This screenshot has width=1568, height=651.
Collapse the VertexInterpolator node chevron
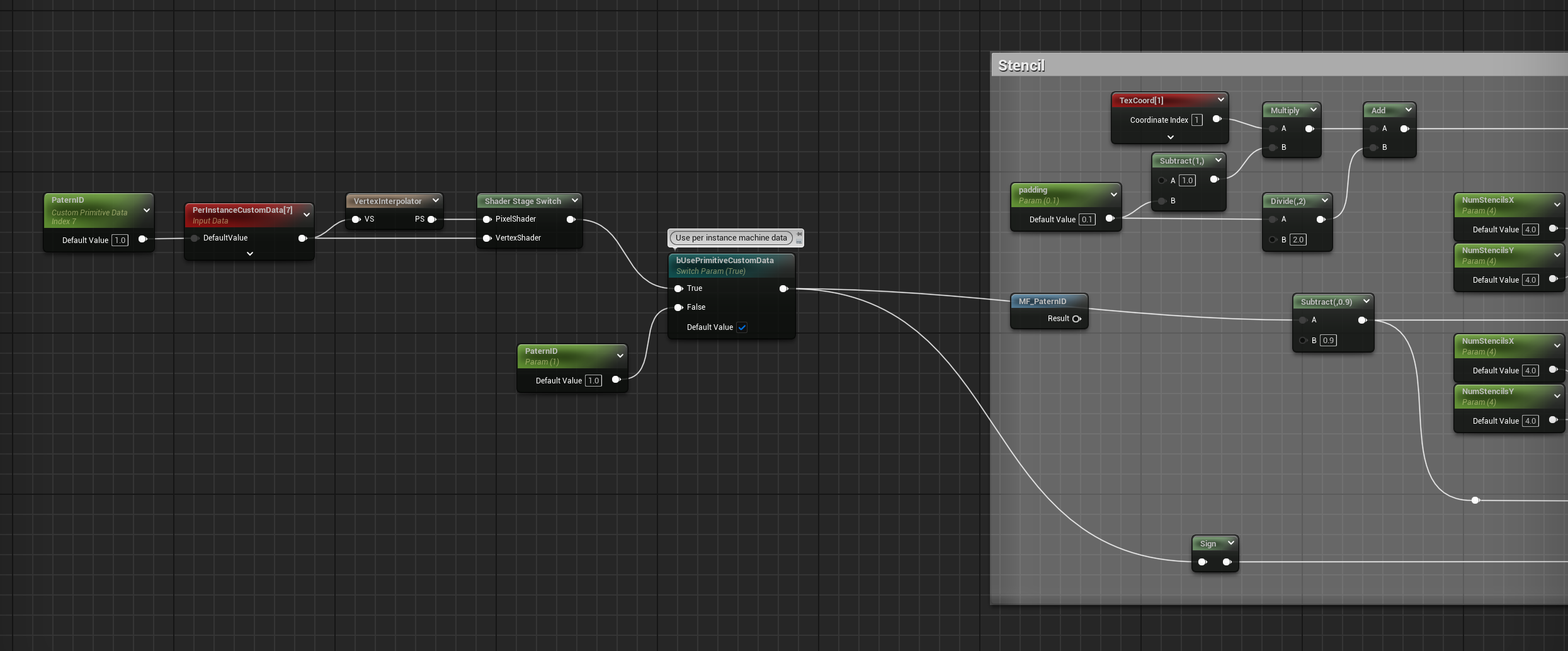436,200
